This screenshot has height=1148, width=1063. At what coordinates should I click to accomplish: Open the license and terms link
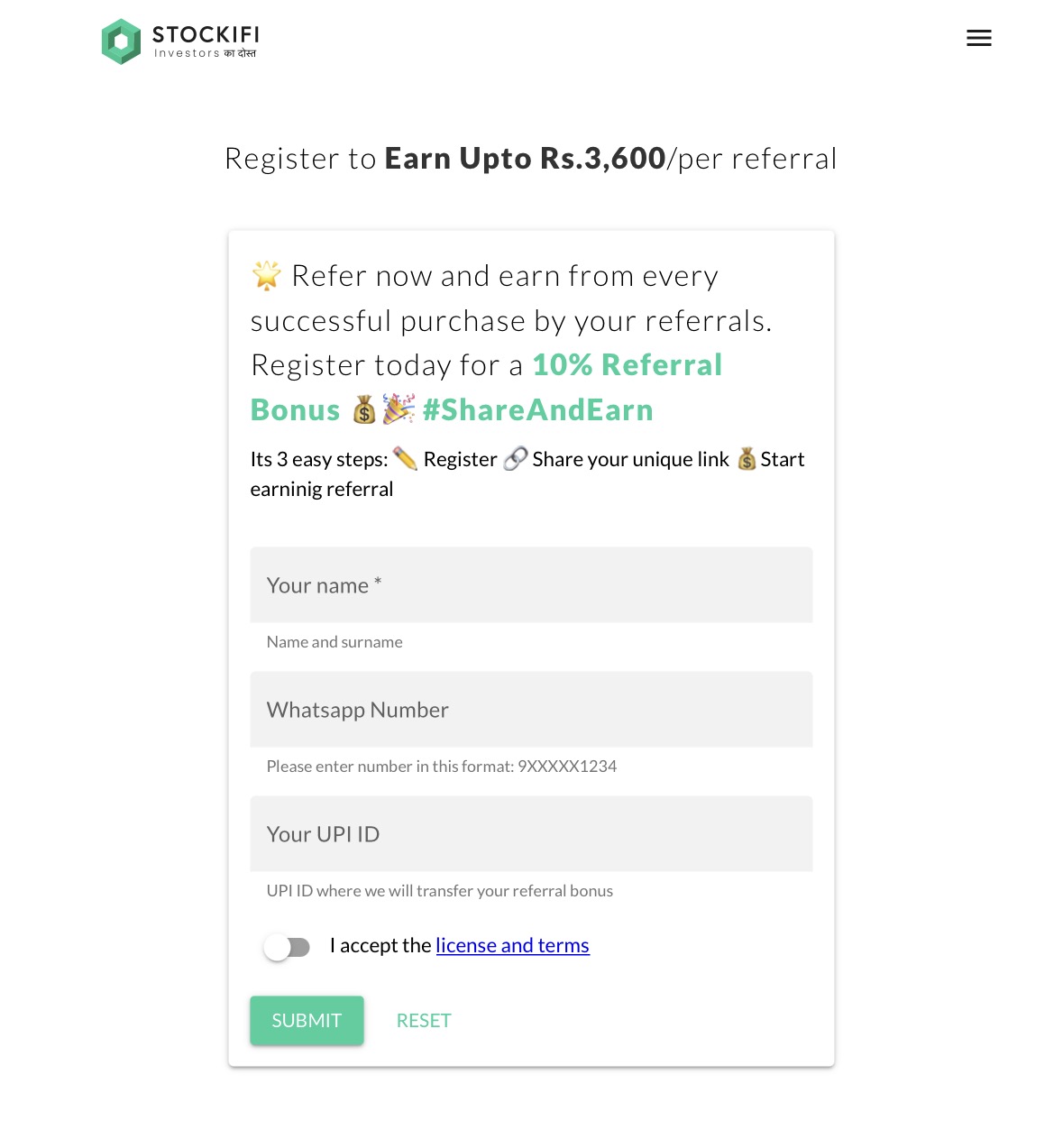point(512,945)
